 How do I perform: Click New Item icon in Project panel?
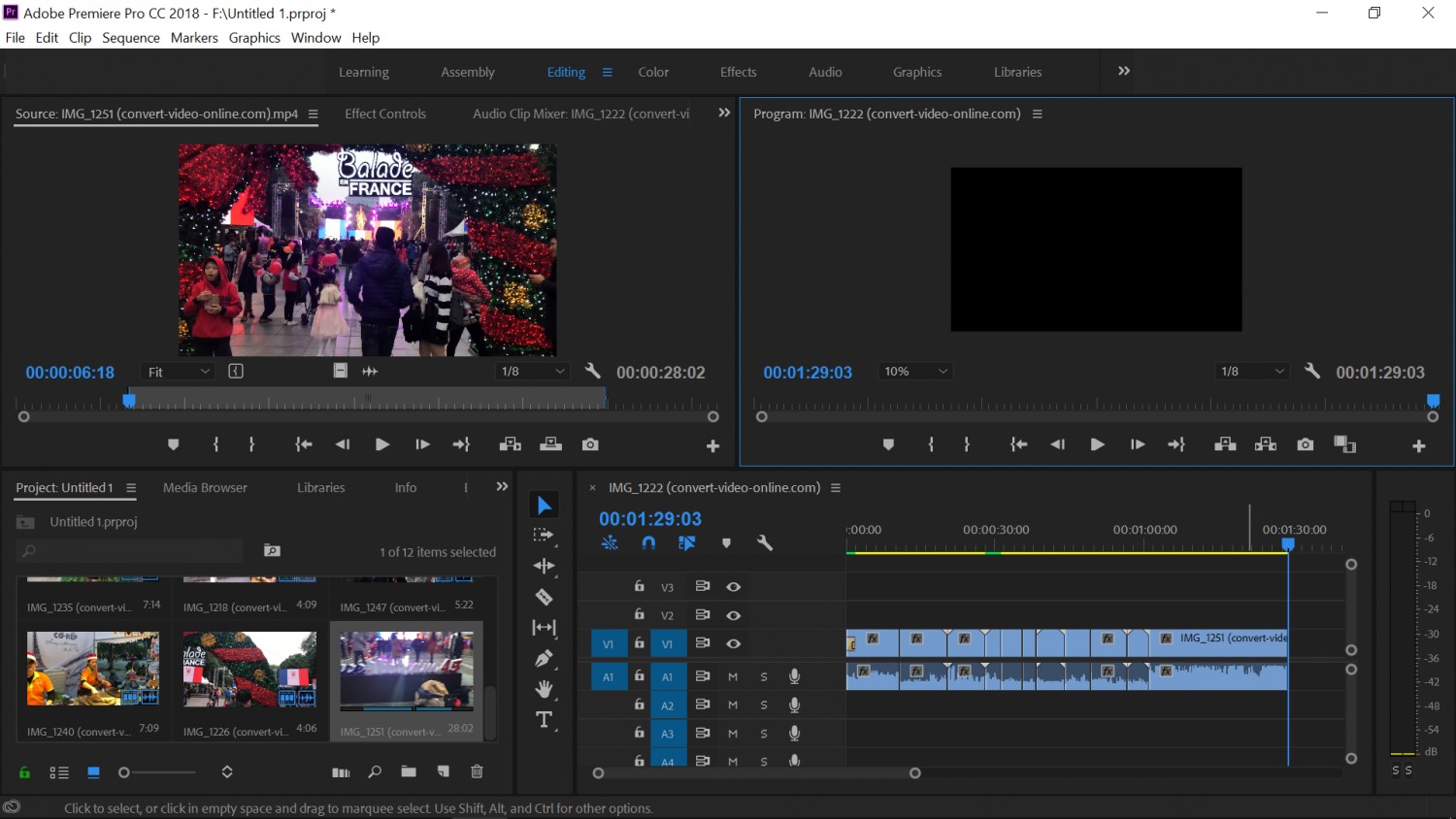click(x=444, y=772)
